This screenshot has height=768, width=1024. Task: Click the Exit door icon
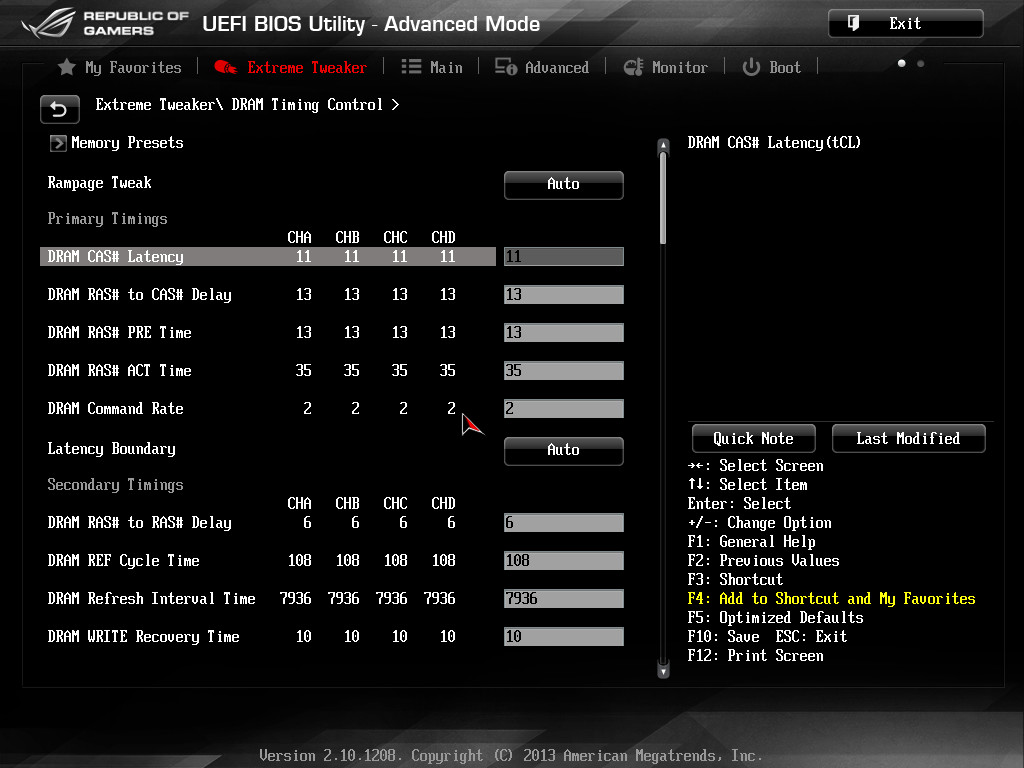pyautogui.click(x=854, y=23)
